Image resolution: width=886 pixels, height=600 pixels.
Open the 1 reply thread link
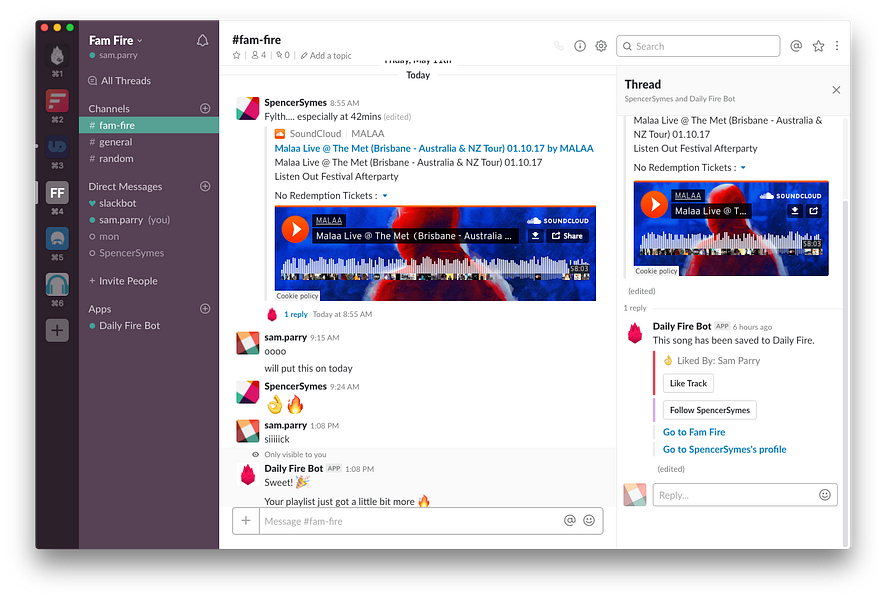[296, 315]
